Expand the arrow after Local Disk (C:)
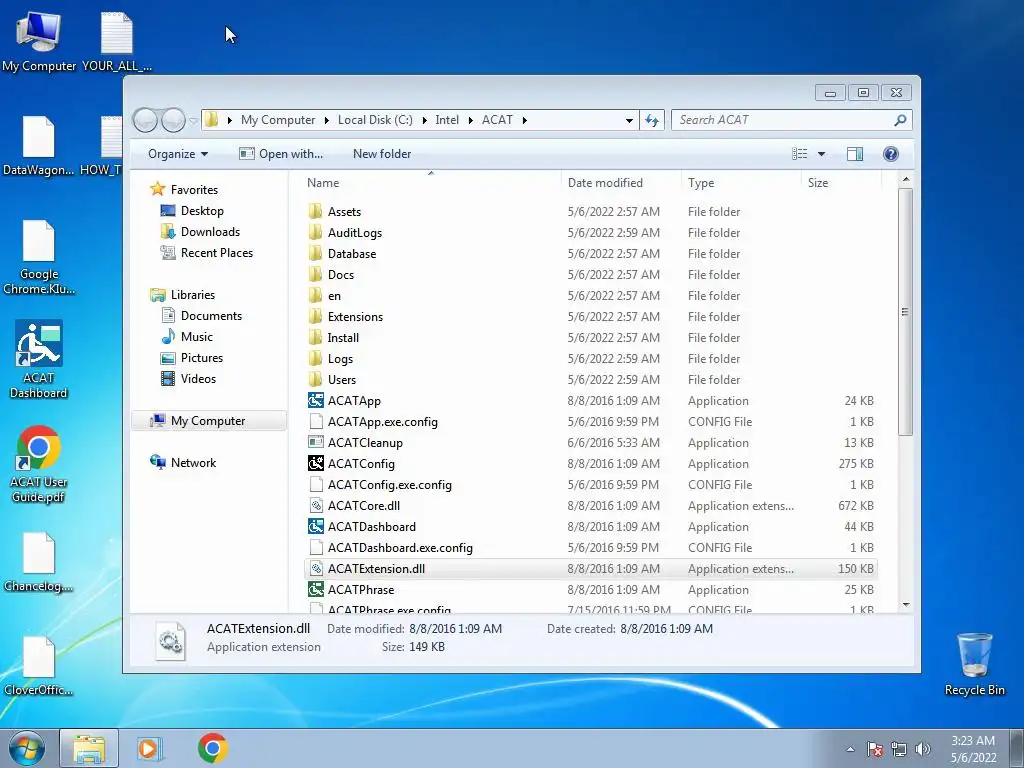The height and width of the screenshot is (768, 1024). click(424, 120)
